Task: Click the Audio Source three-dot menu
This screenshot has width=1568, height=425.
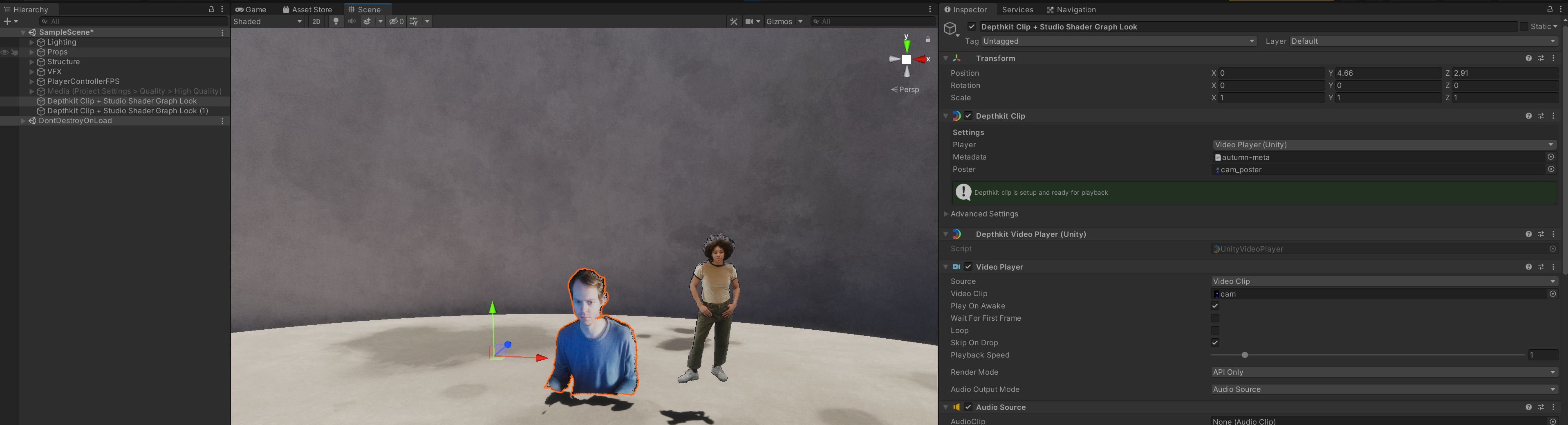Action: tap(1553, 407)
